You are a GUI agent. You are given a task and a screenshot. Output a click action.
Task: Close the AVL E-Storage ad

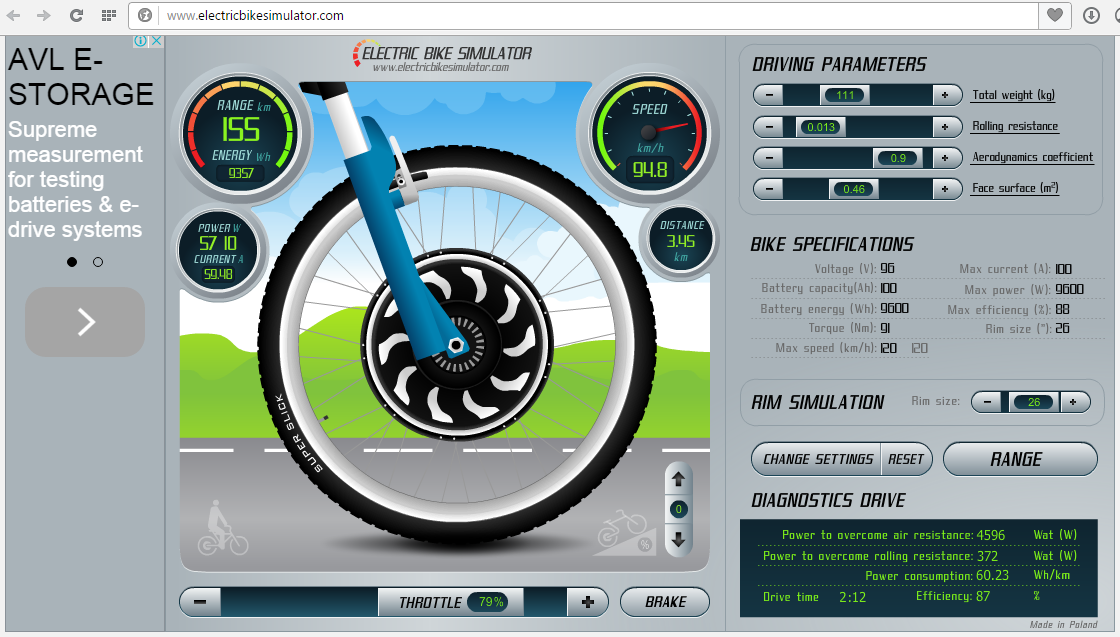(156, 41)
